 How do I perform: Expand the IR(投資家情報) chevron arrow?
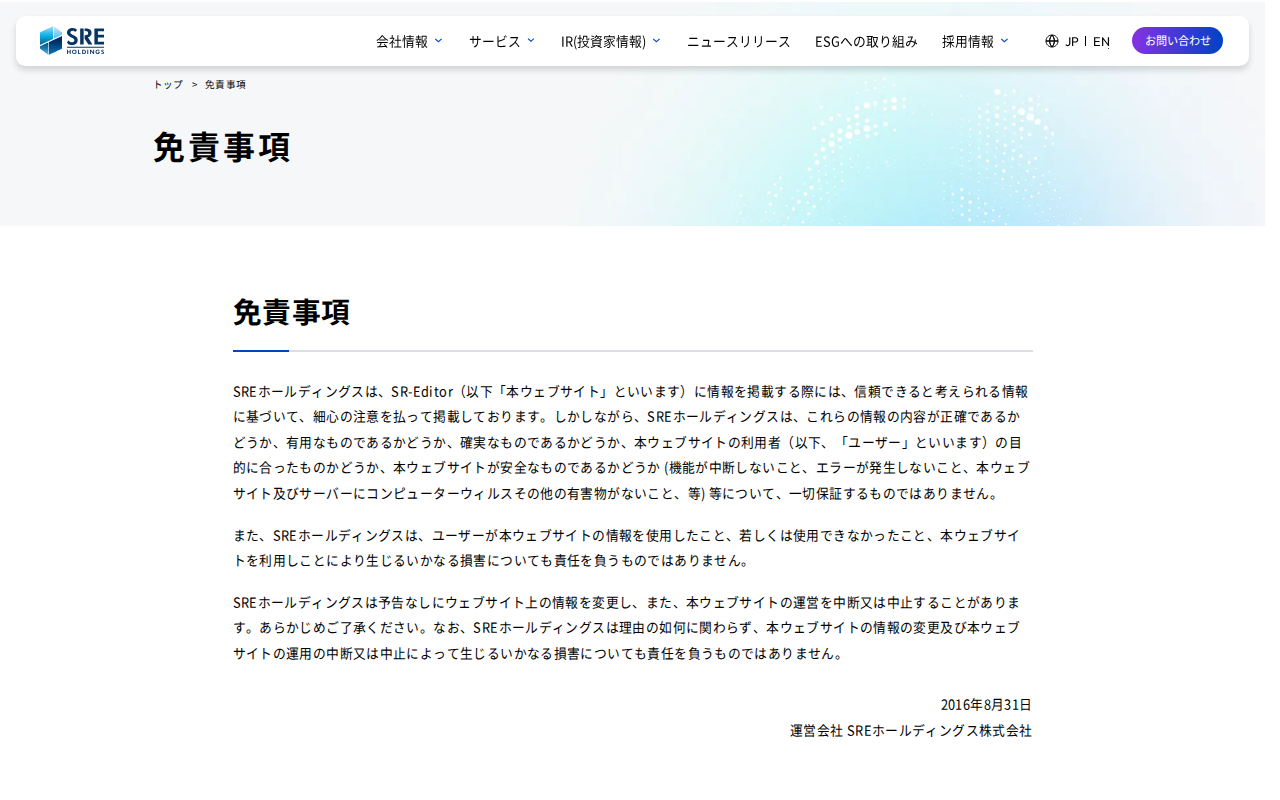[x=656, y=41]
